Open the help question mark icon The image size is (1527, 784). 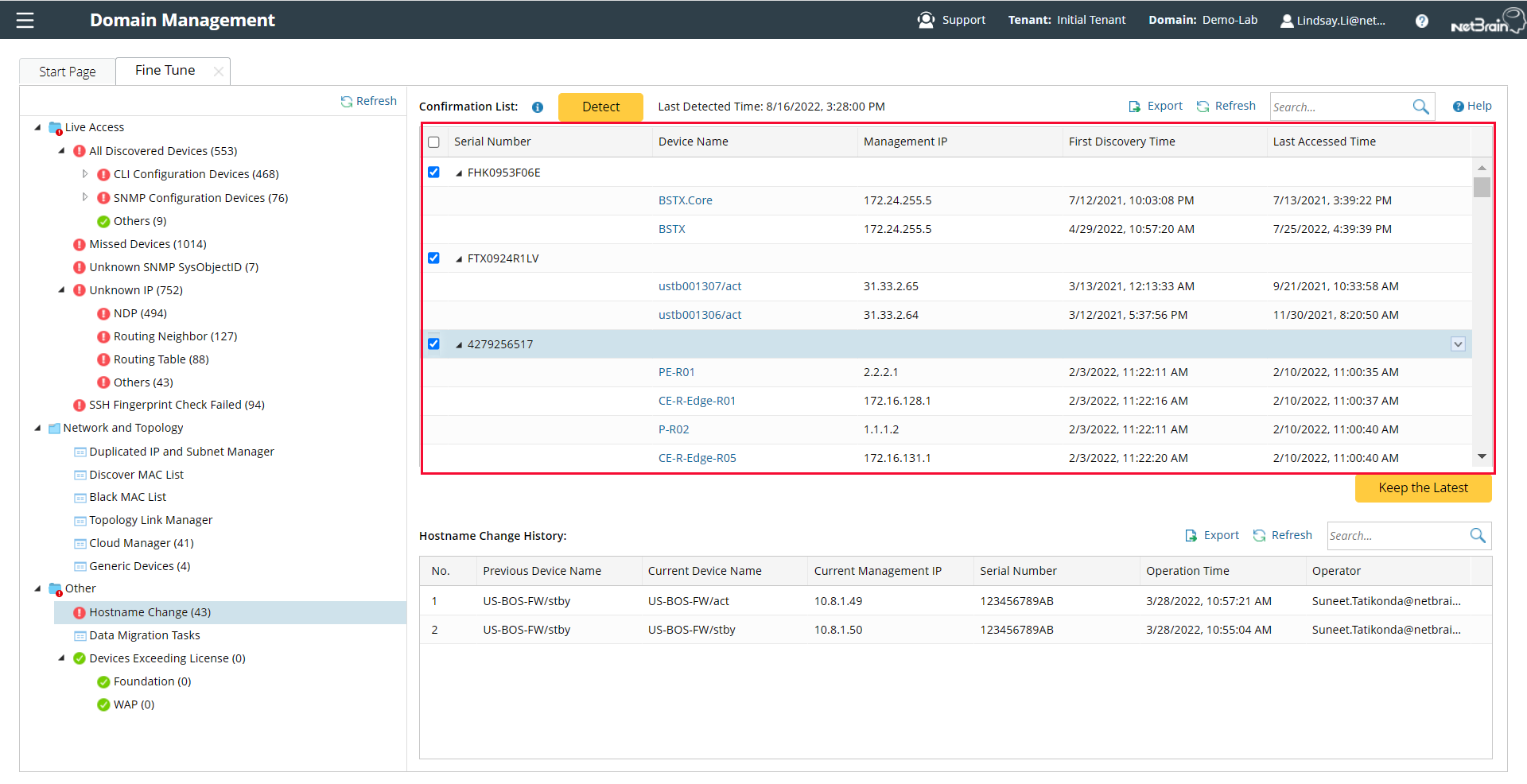(1421, 21)
